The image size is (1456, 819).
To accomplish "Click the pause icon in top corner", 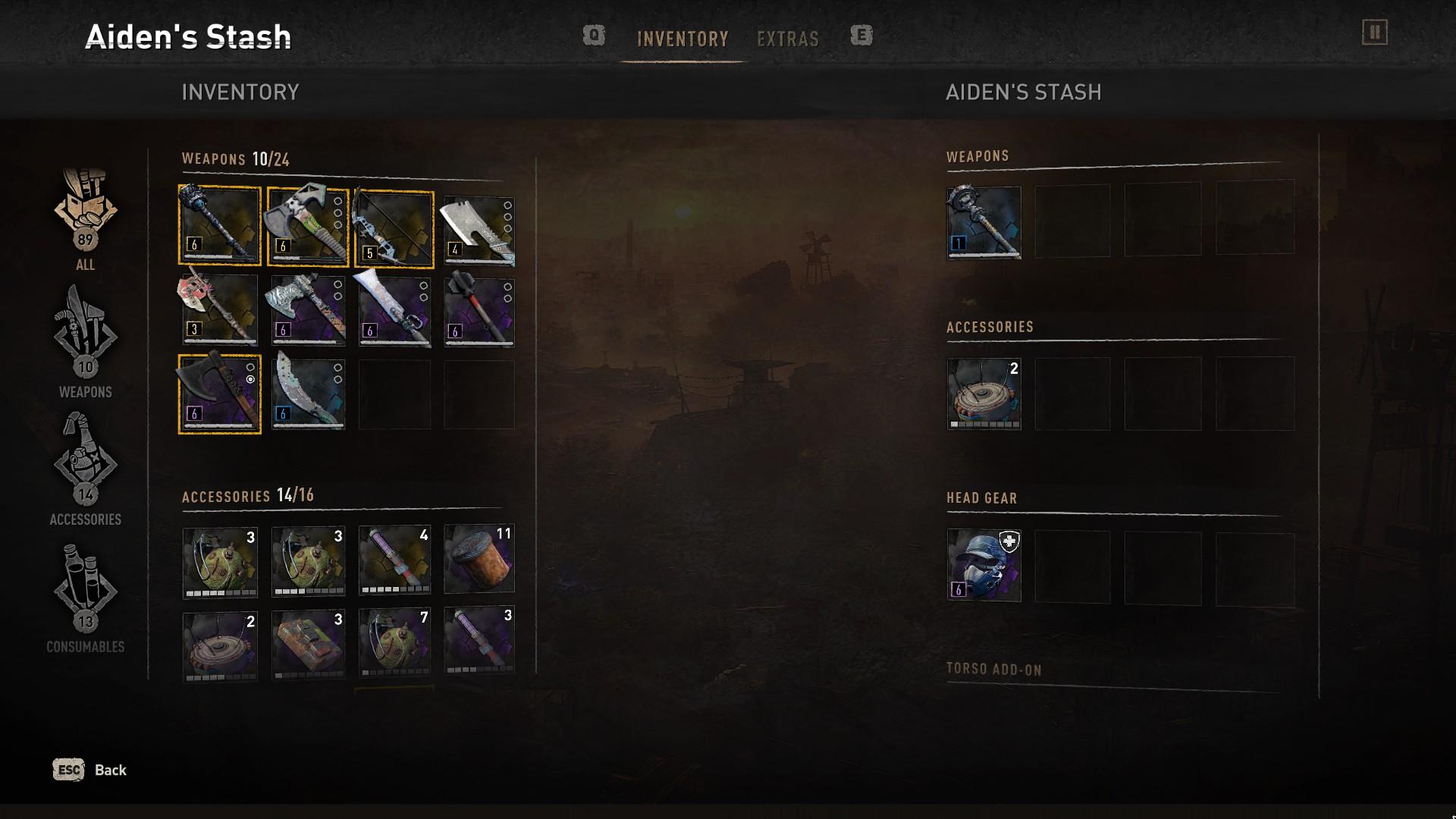I will coord(1374,33).
